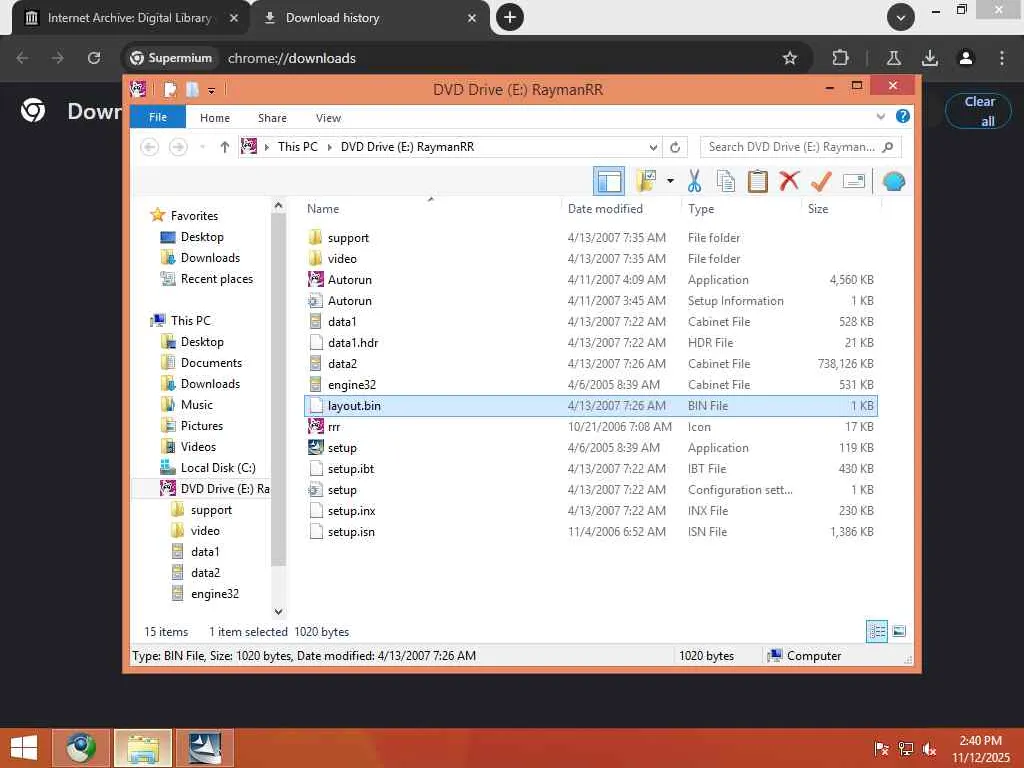
Task: Click navigation pane scroll up arrow
Action: click(278, 206)
